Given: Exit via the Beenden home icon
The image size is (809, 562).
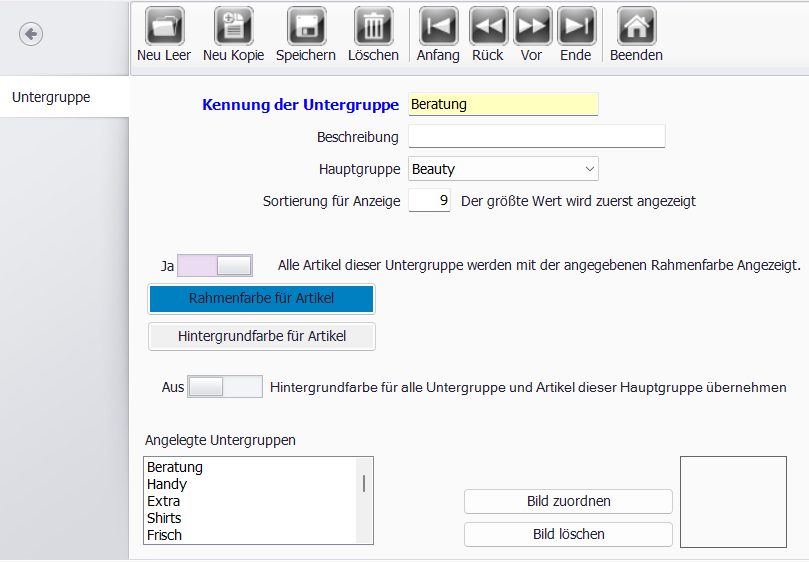Looking at the screenshot, I should (636, 26).
